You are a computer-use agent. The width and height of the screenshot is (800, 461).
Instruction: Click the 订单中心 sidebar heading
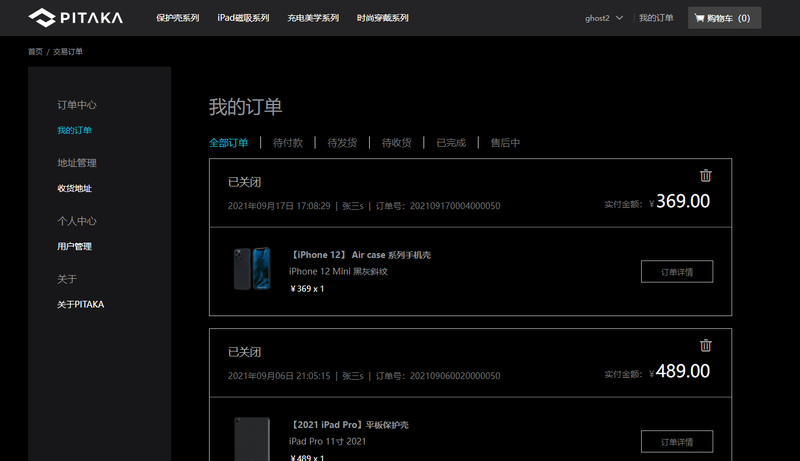point(77,105)
